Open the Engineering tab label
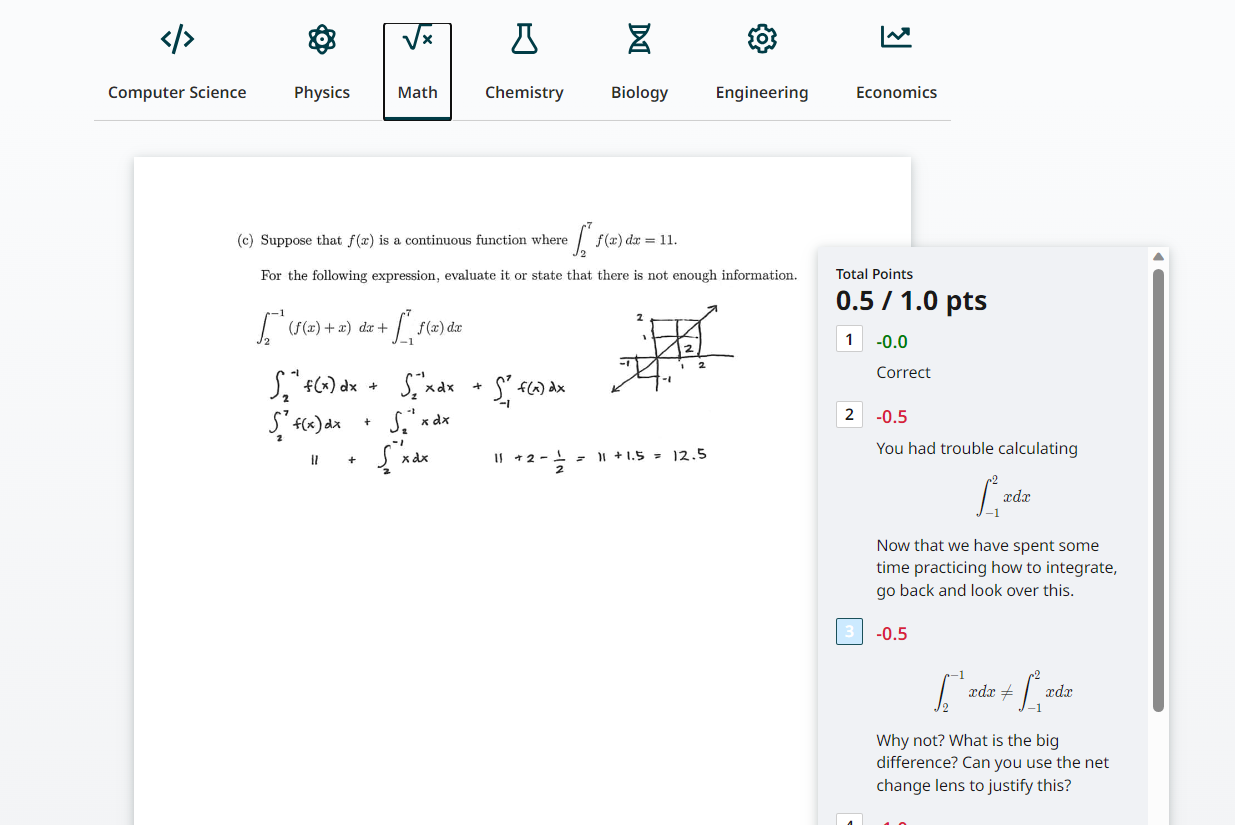The image size is (1235, 825). click(x=761, y=92)
